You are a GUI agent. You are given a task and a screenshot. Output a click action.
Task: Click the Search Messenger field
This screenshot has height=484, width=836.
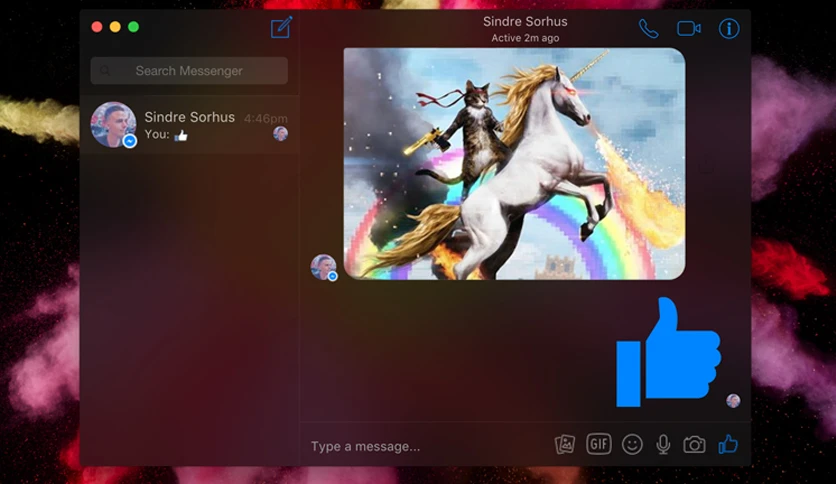coord(189,71)
